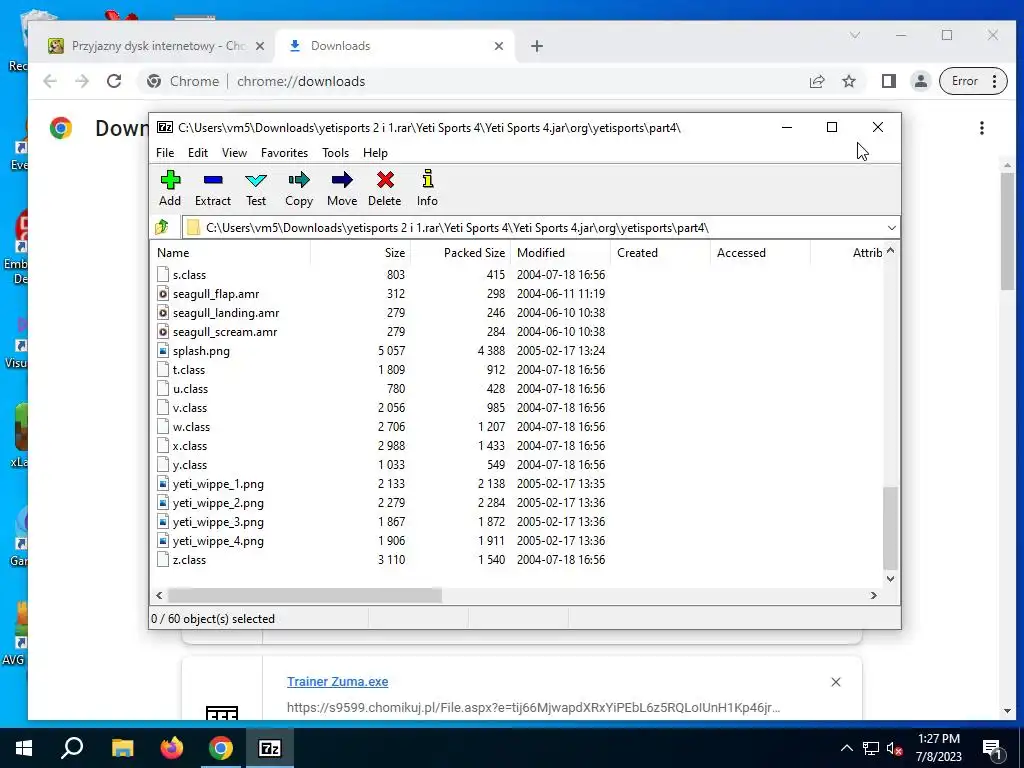
Task: Open the Edit menu
Action: tap(198, 153)
